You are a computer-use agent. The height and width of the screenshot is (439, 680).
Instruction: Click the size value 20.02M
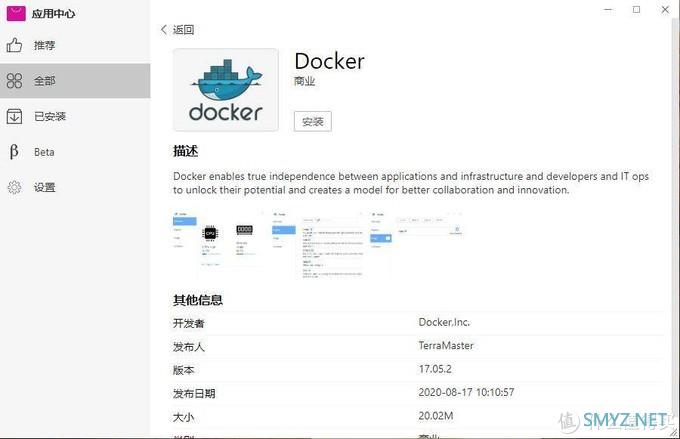pos(436,416)
